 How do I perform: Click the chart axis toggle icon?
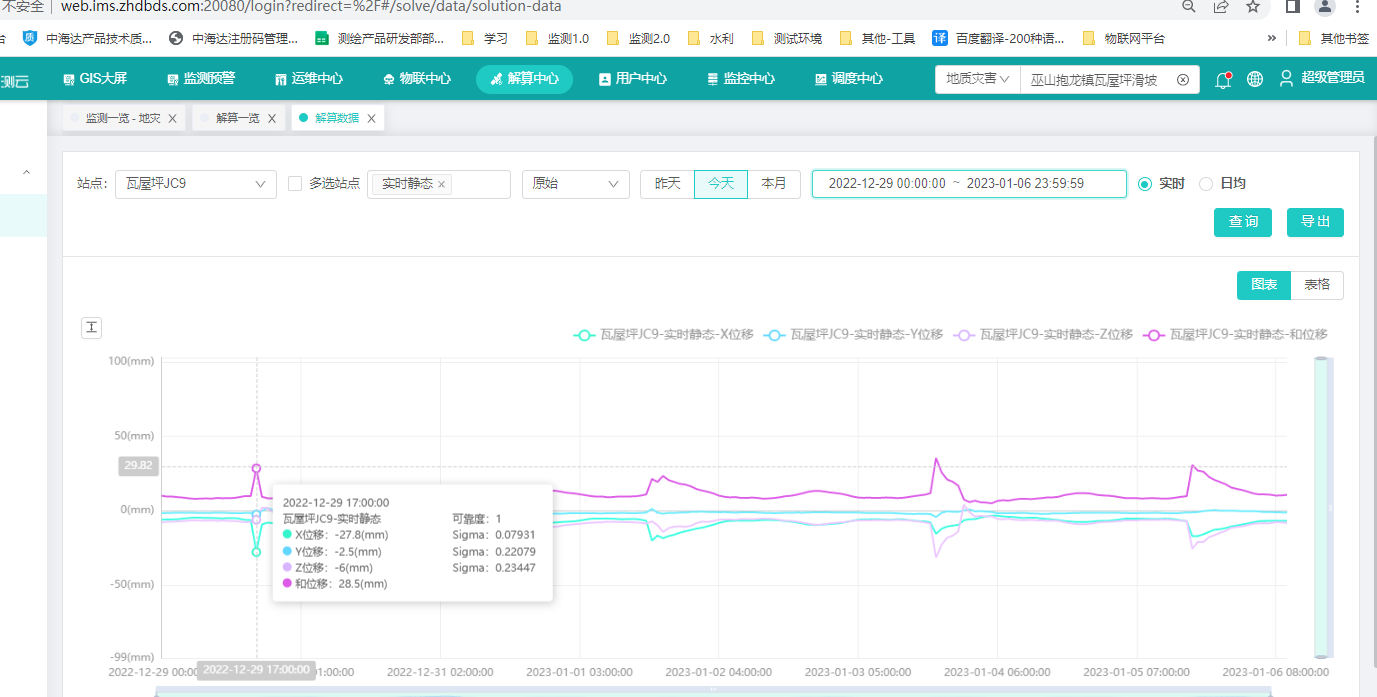(91, 328)
